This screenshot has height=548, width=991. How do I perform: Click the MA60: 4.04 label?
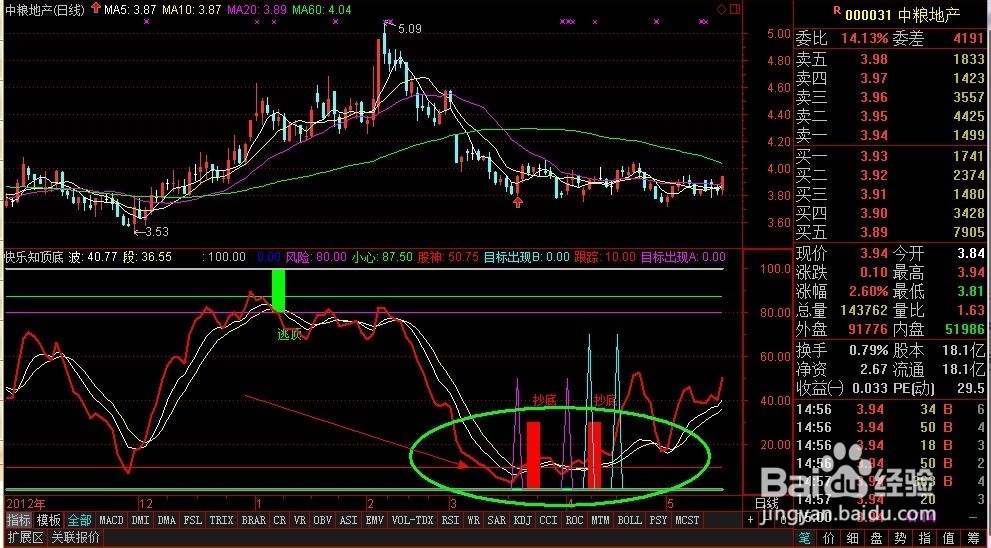click(x=322, y=9)
